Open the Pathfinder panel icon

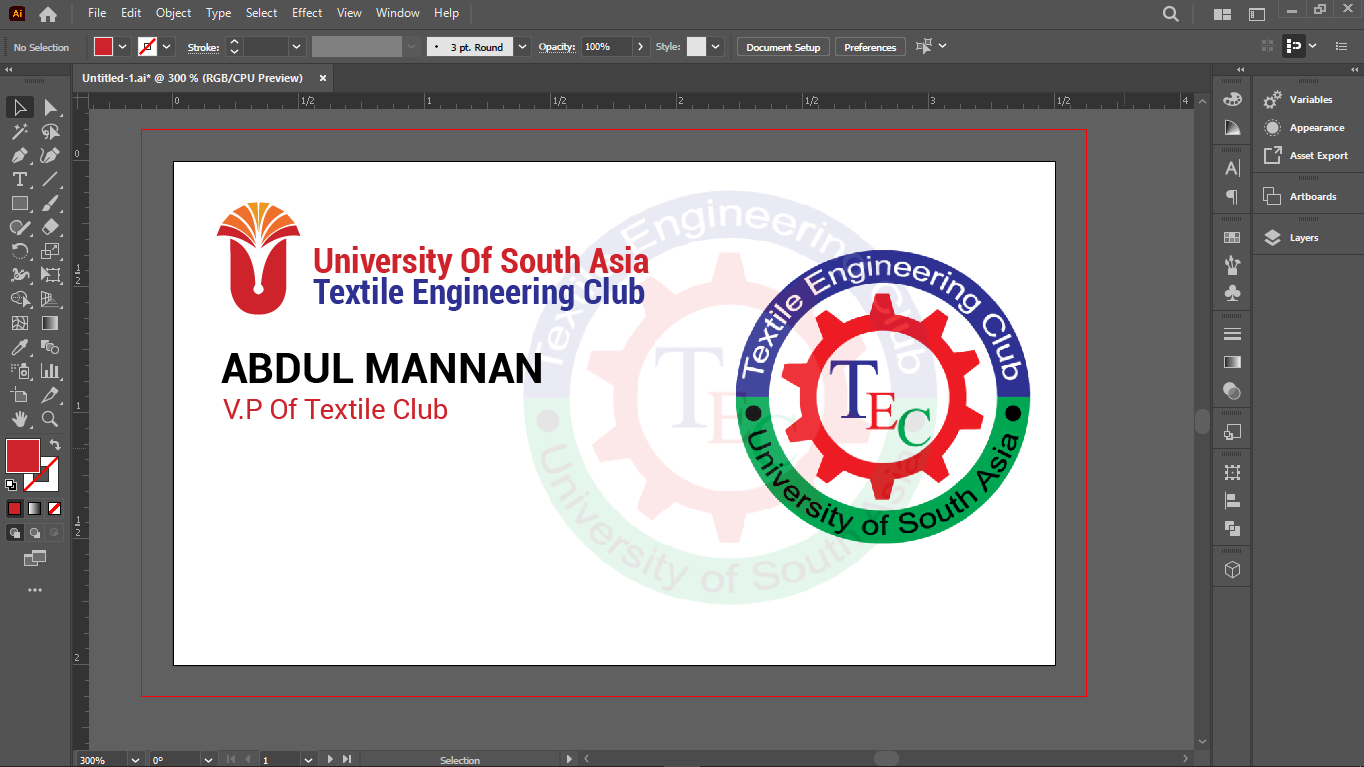[1232, 528]
